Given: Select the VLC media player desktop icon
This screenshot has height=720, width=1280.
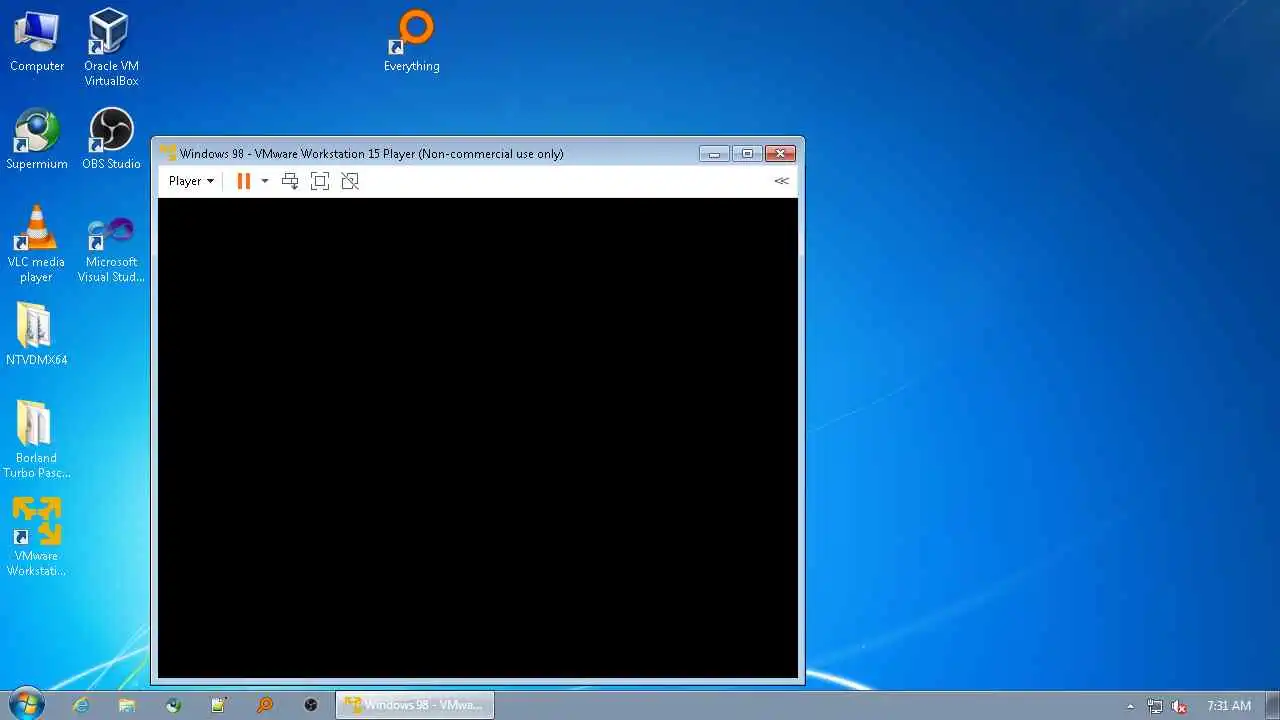Looking at the screenshot, I should tap(37, 244).
